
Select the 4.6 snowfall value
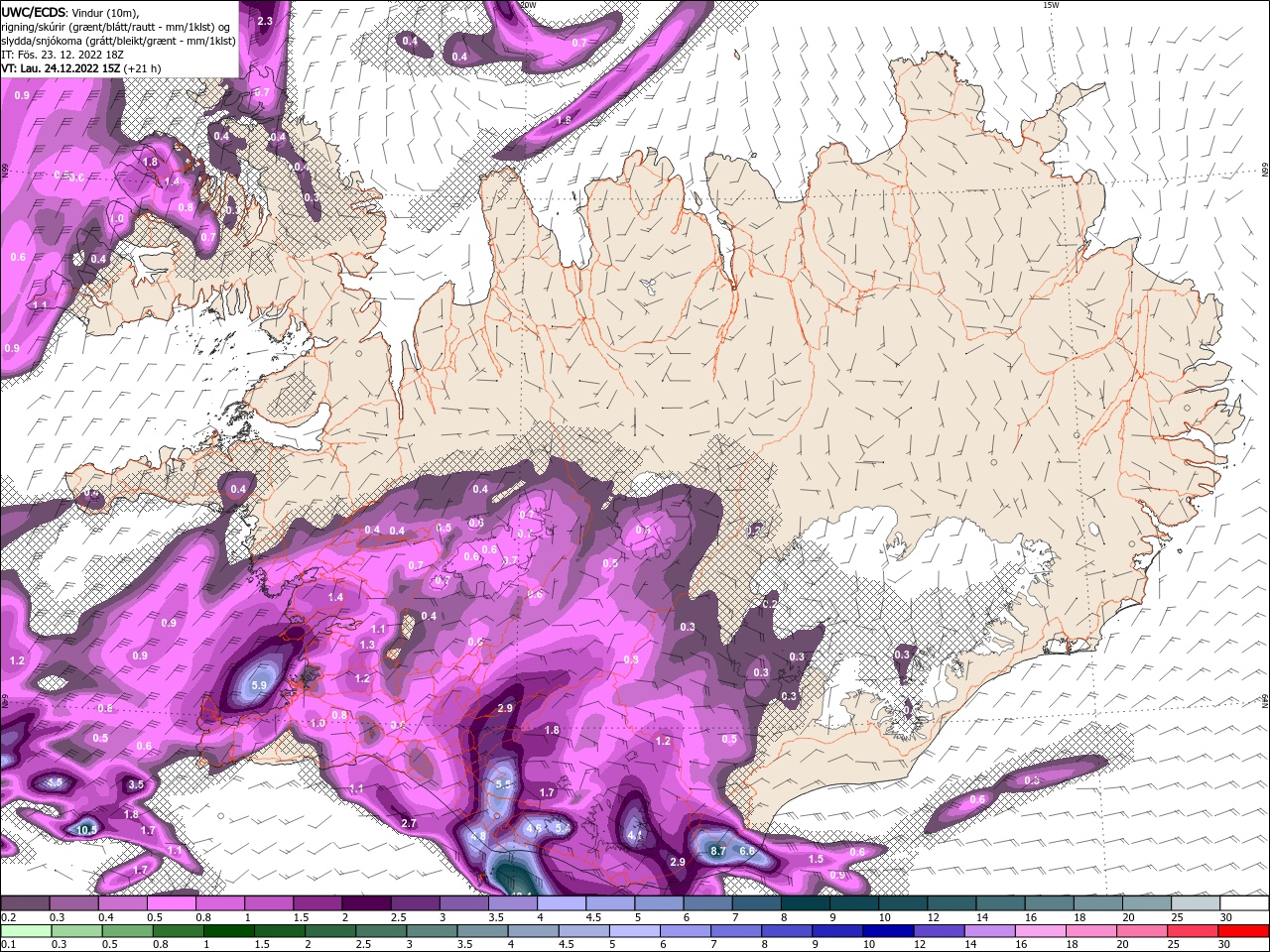click(534, 827)
